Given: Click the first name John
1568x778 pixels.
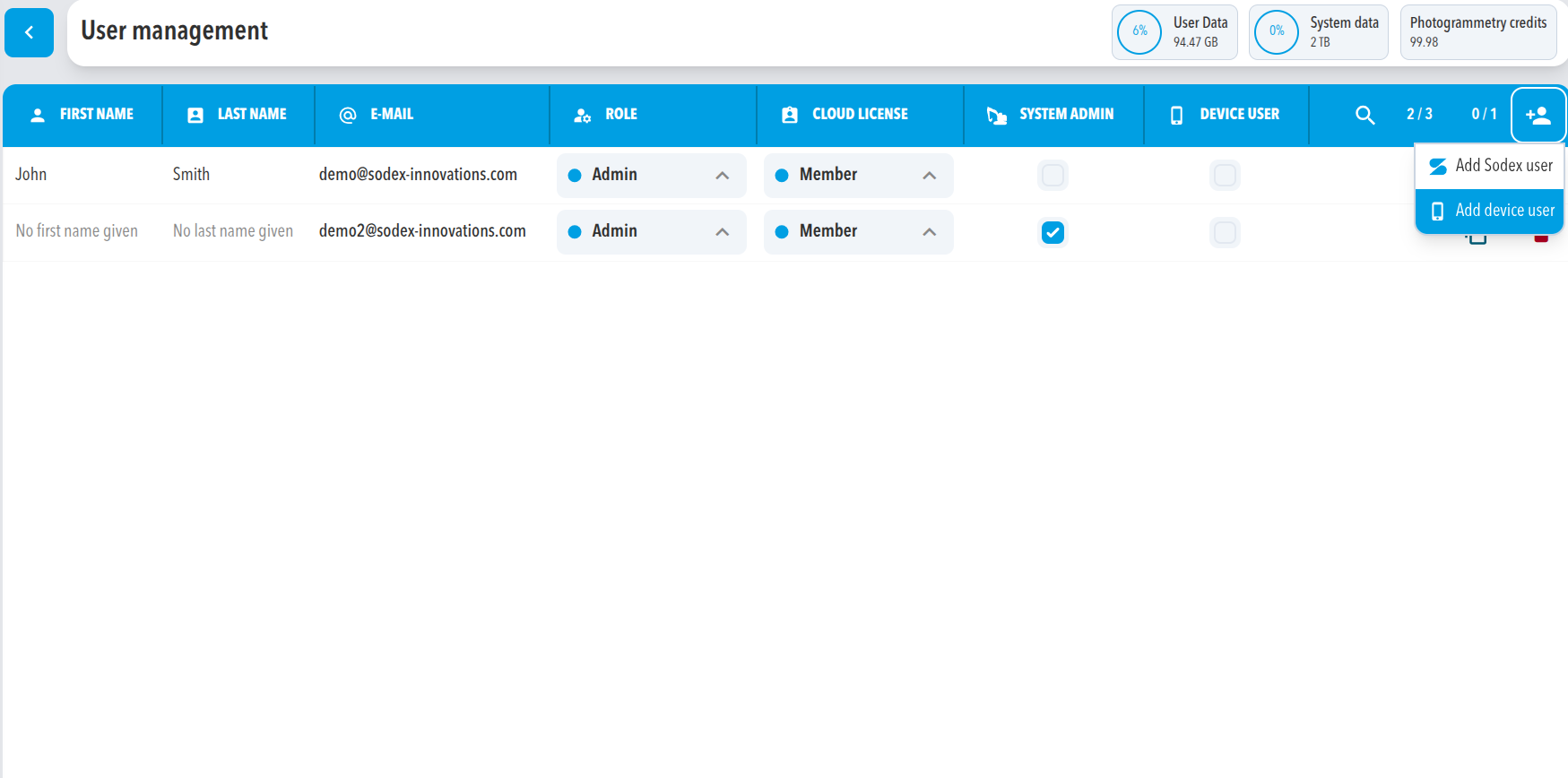Looking at the screenshot, I should pyautogui.click(x=31, y=175).
